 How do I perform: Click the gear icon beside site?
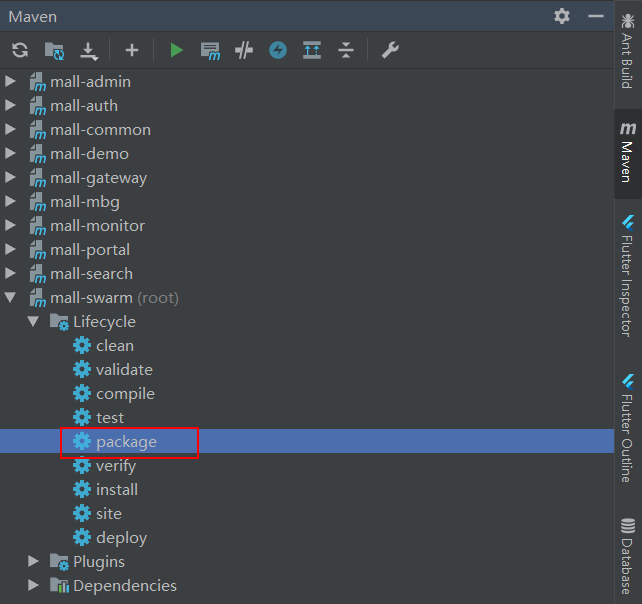click(x=82, y=514)
